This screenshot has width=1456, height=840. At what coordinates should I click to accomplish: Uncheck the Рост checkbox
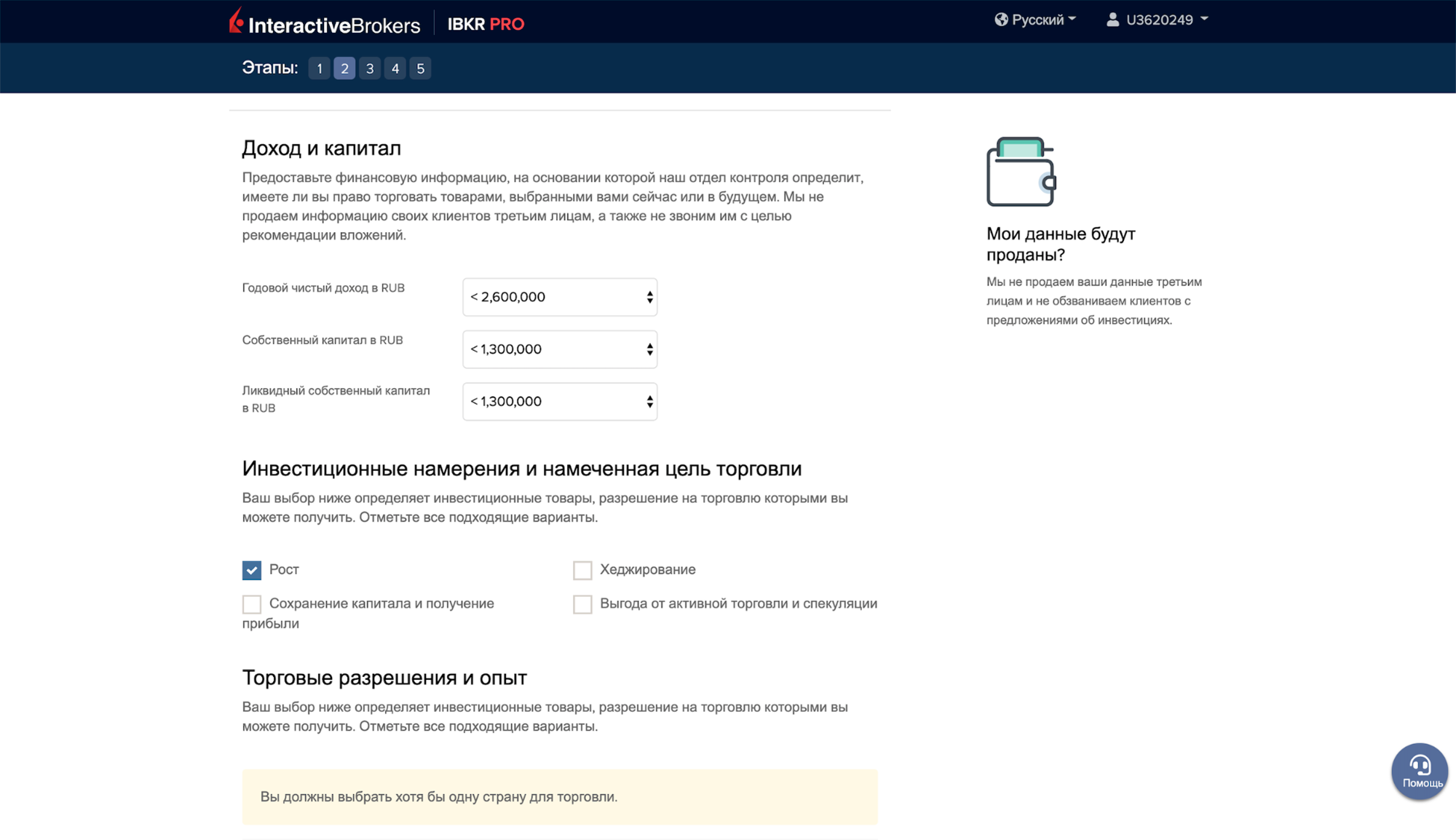coord(252,570)
